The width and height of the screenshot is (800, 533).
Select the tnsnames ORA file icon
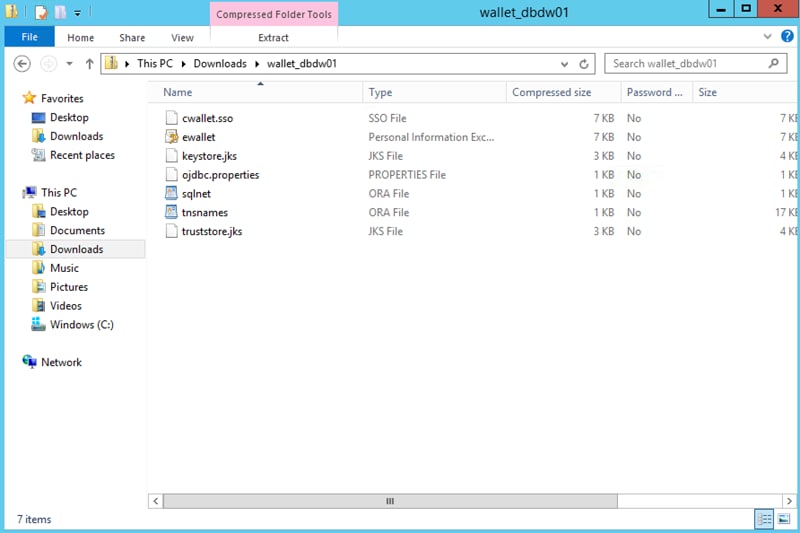pyautogui.click(x=171, y=212)
